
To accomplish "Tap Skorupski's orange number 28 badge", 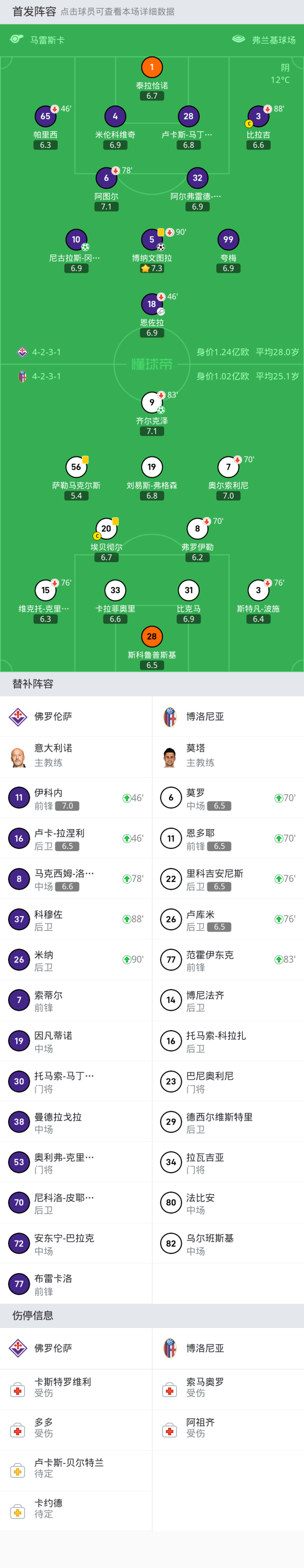I will 152,637.
